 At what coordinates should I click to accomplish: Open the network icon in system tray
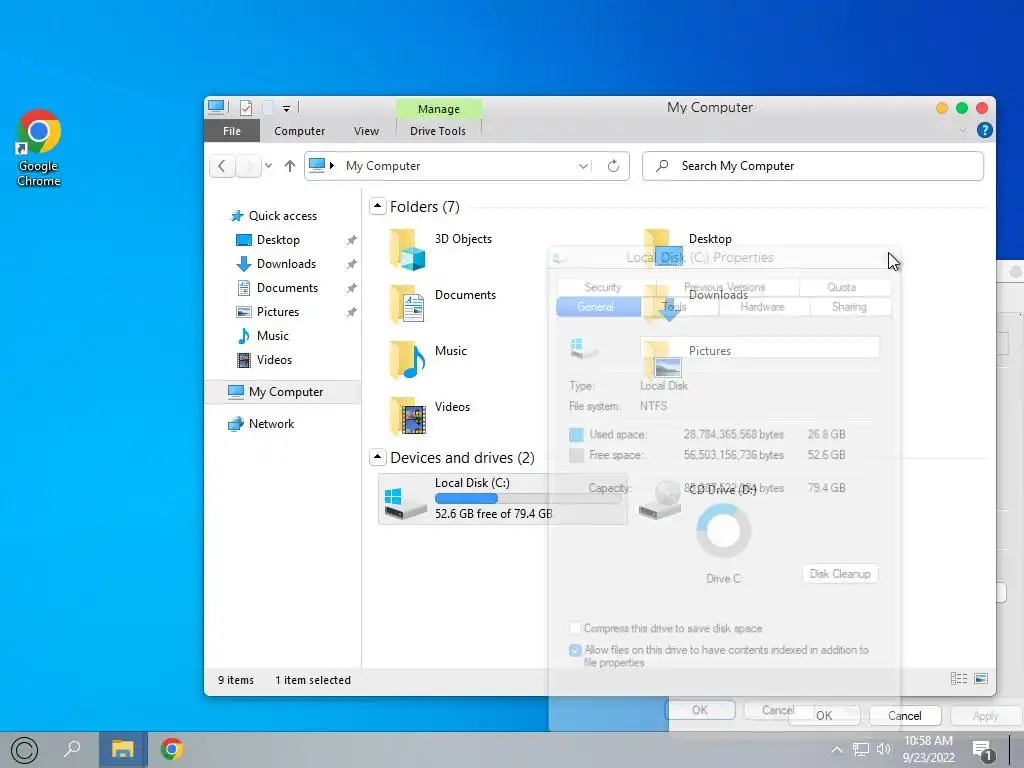tap(861, 749)
